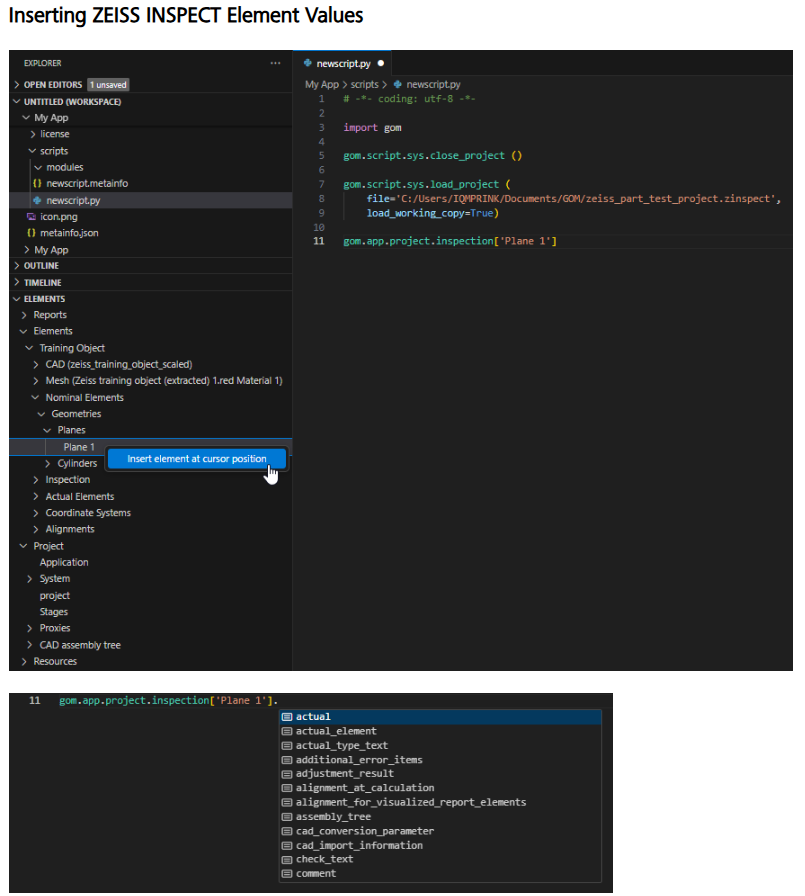Expand the Resources node
The width and height of the screenshot is (805, 896).
(24, 661)
